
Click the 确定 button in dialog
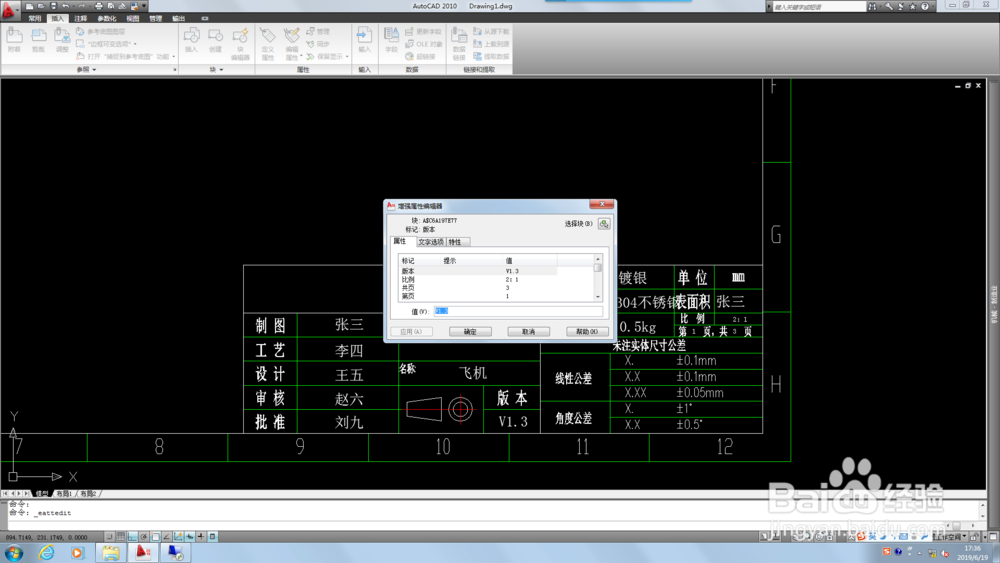coord(470,332)
